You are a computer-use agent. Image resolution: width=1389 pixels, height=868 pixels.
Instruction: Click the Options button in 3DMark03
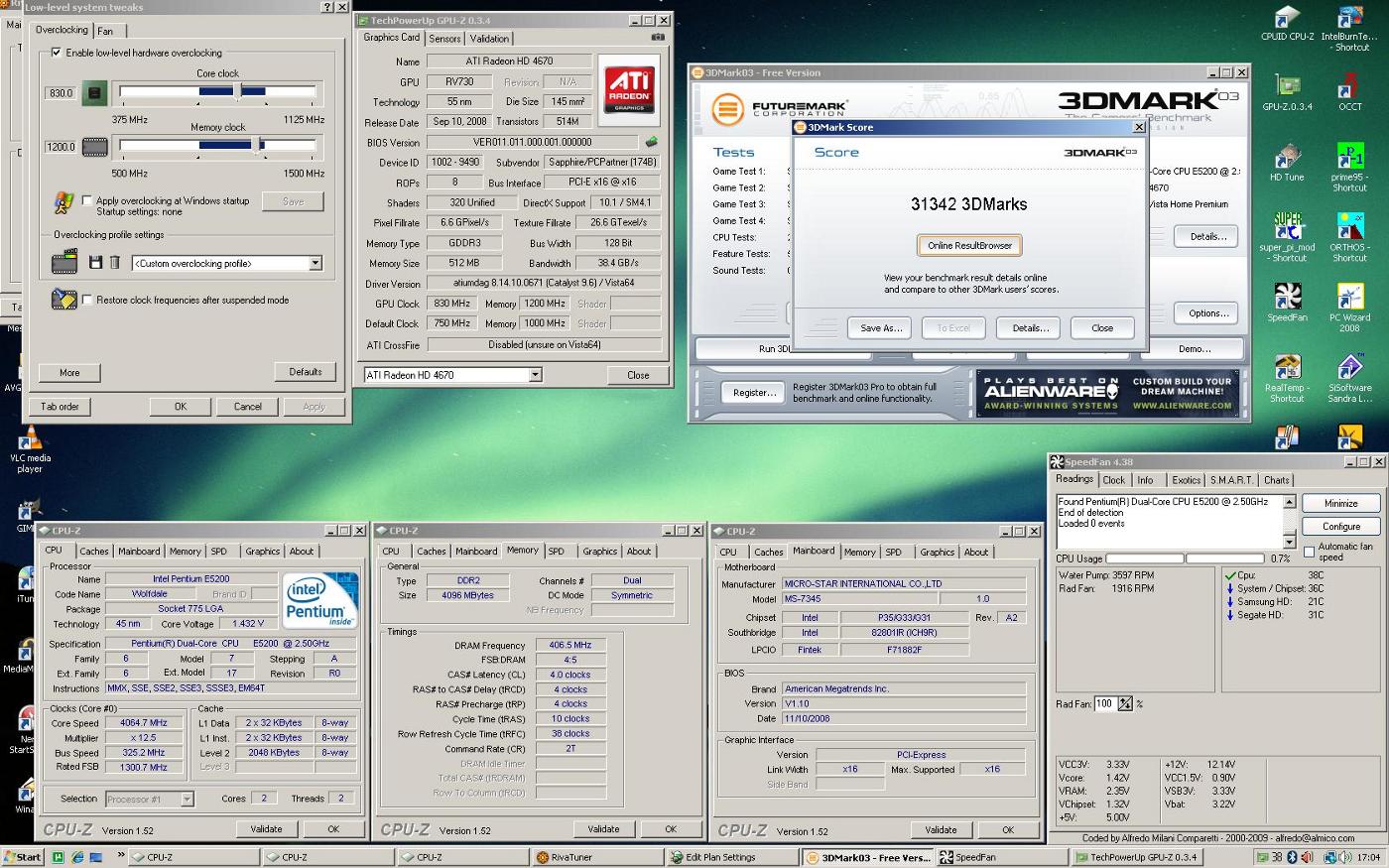tap(1207, 312)
